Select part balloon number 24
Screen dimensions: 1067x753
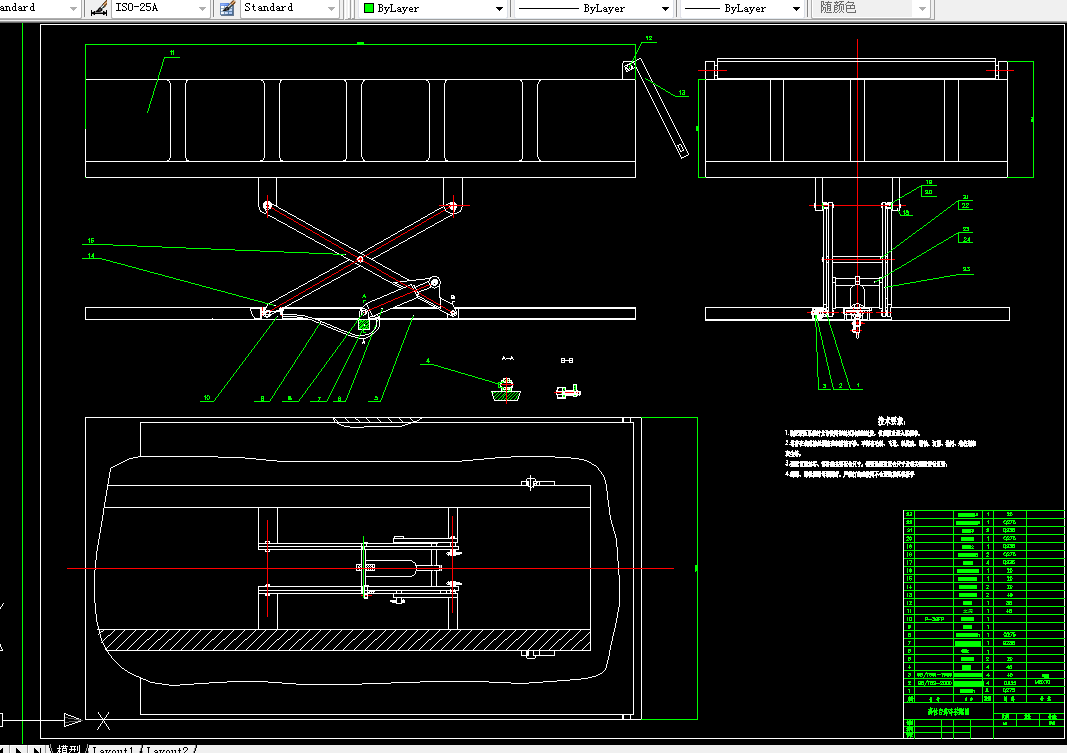point(966,239)
